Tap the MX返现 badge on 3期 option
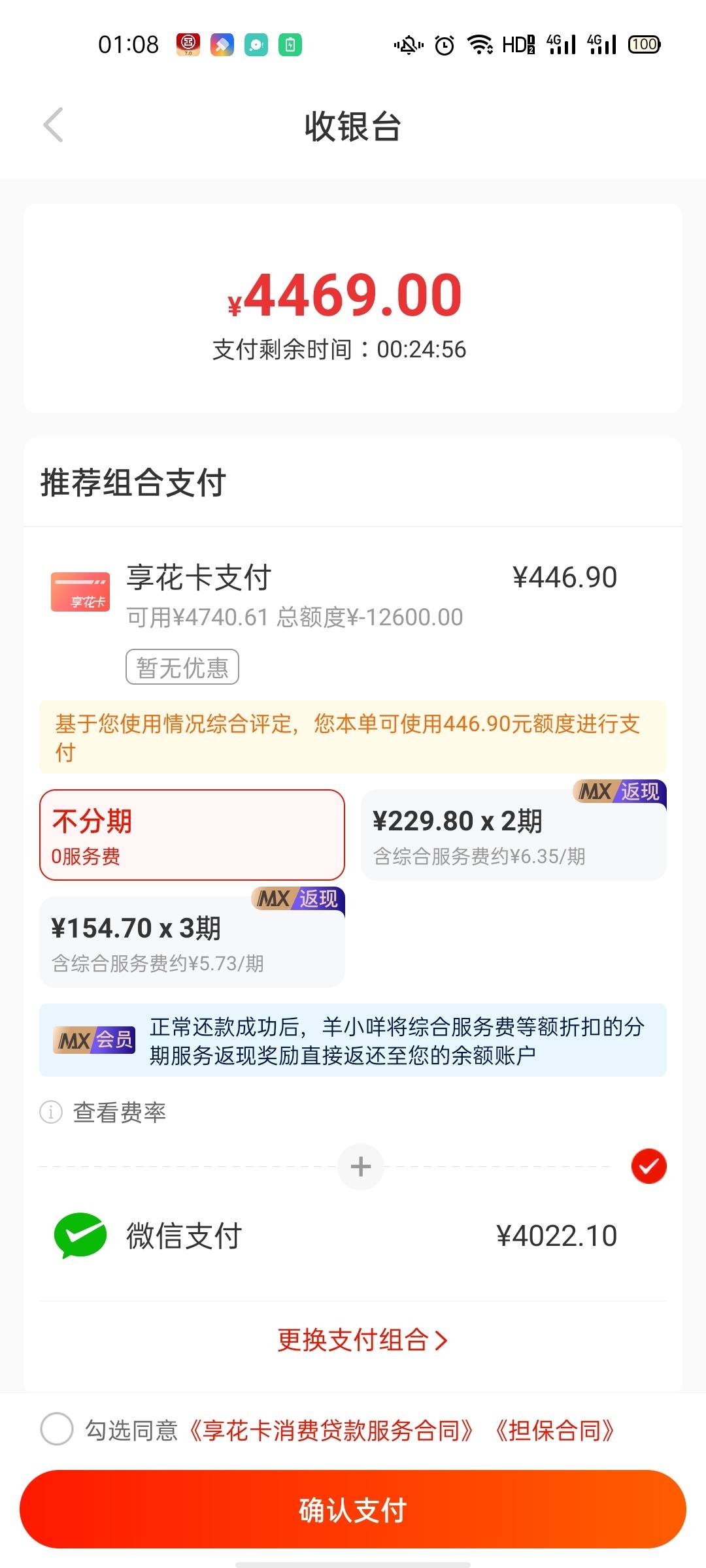This screenshot has width=706, height=1568. [x=298, y=899]
